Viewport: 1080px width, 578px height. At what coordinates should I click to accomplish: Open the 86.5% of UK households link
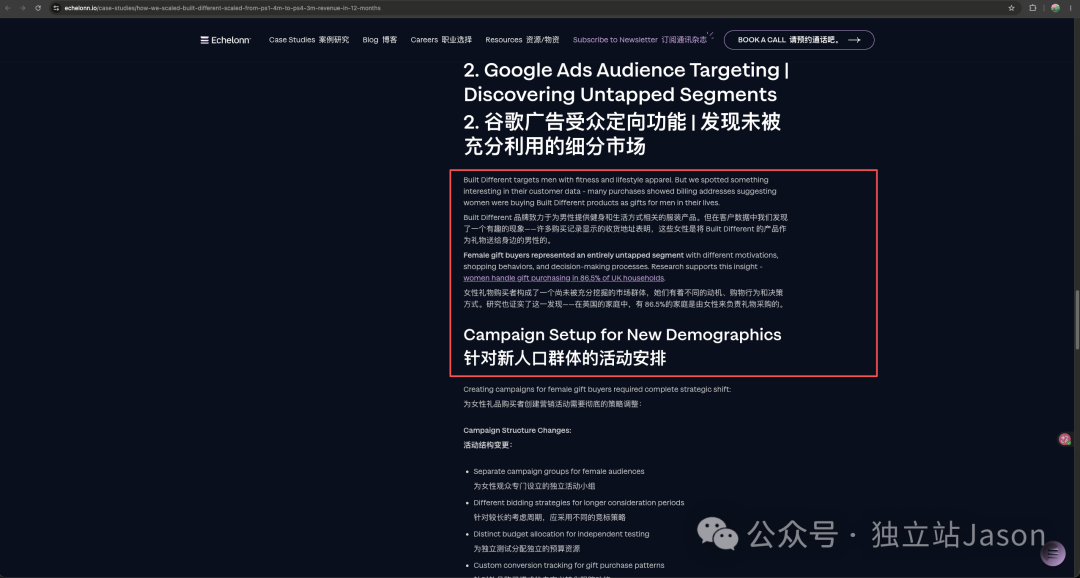[x=563, y=278]
